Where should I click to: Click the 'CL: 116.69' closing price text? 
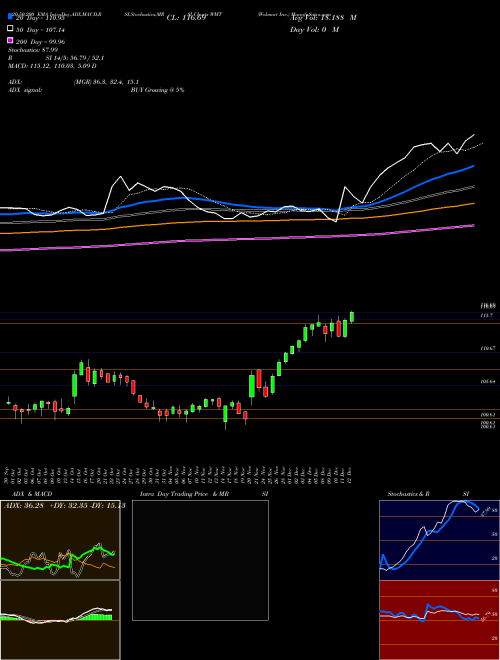(186, 18)
